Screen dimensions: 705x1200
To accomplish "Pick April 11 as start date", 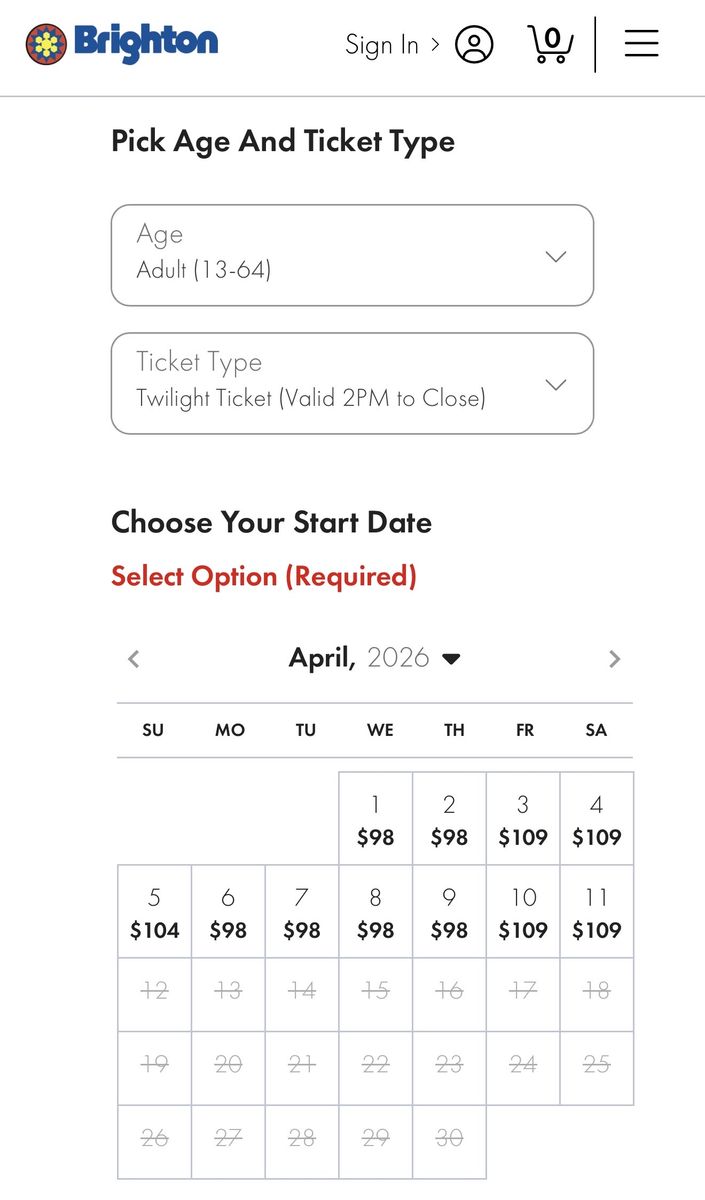I will (596, 912).
